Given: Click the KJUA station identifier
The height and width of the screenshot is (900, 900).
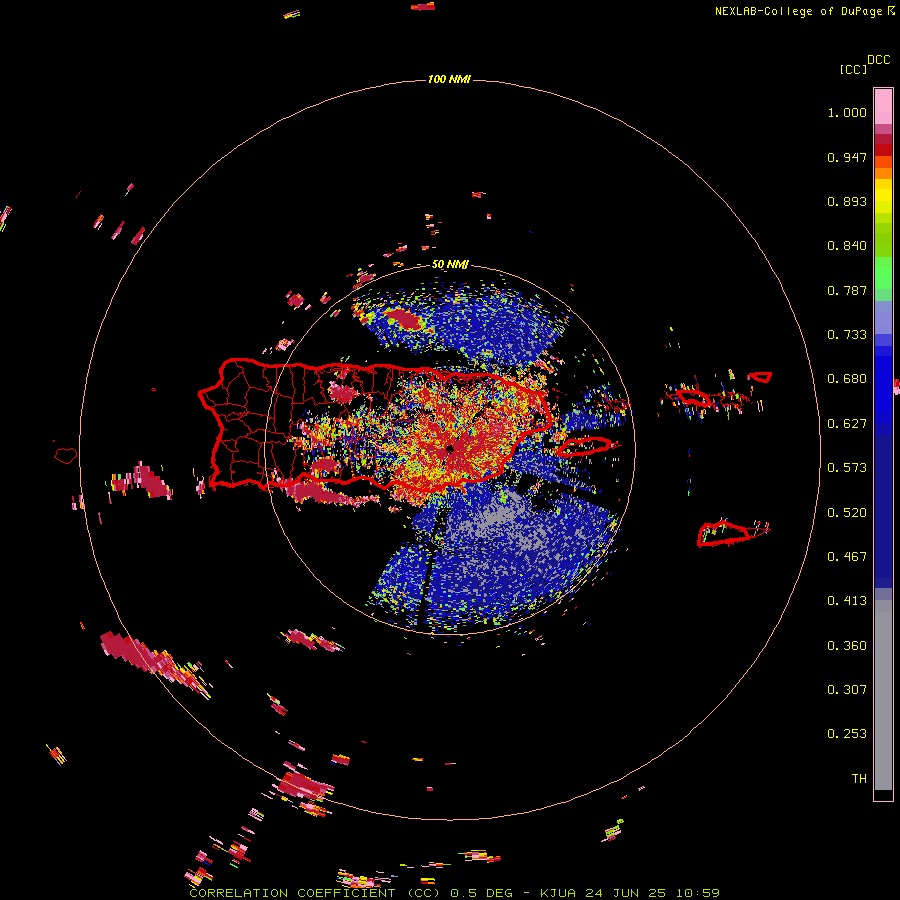Looking at the screenshot, I should (x=560, y=893).
